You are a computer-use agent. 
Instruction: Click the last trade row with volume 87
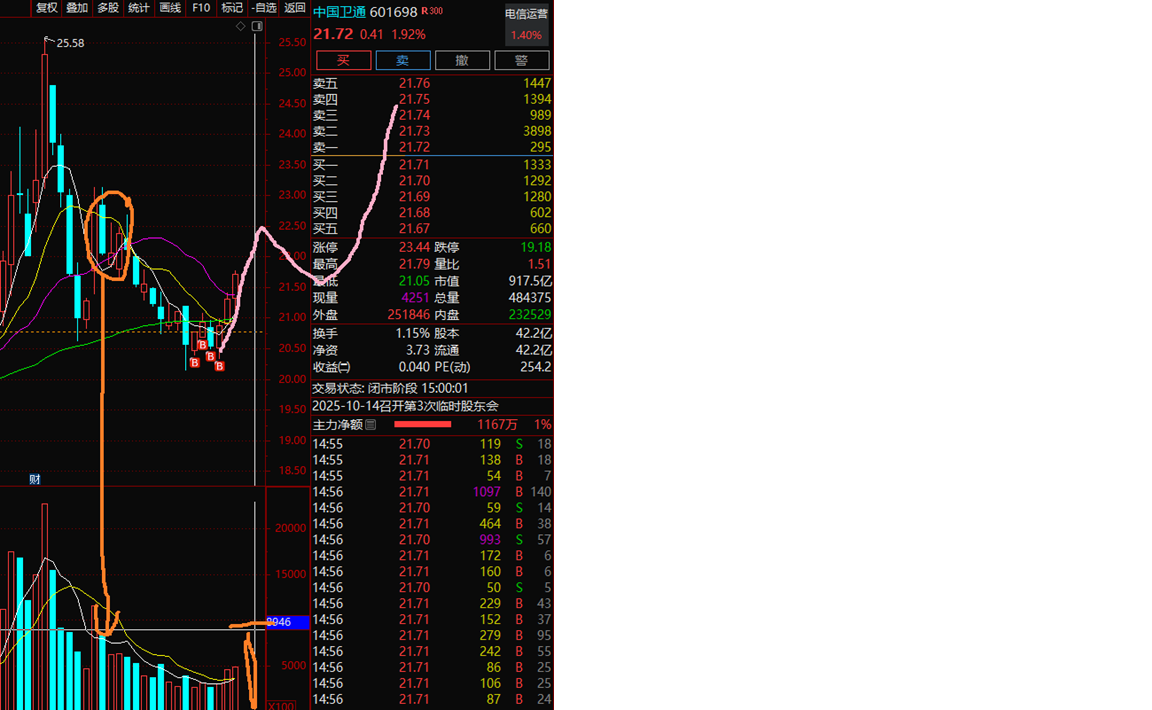432,700
